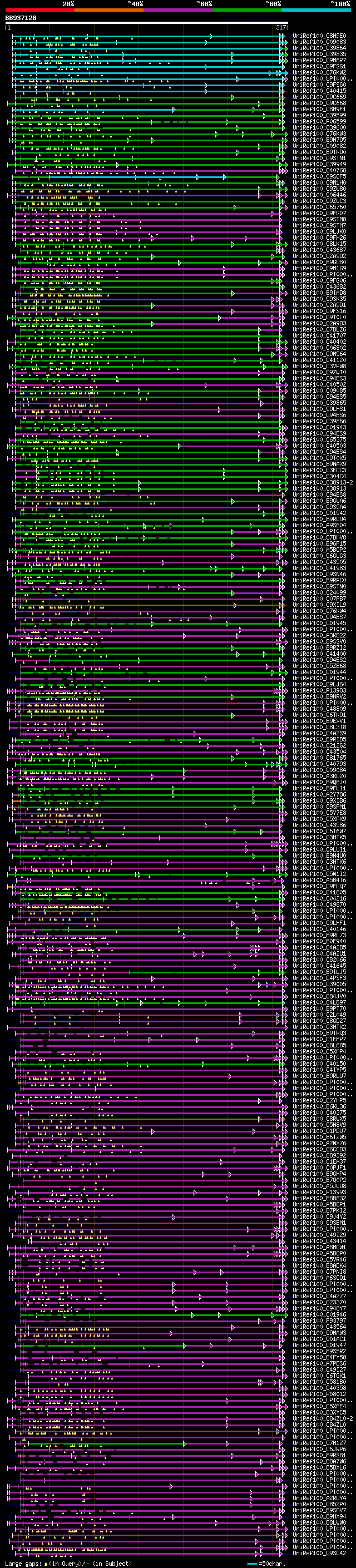Image resolution: width=356 pixels, height=1568 pixels.
Task: Click the UniRef100_C6T6W7 entry
Action: point(319,831)
